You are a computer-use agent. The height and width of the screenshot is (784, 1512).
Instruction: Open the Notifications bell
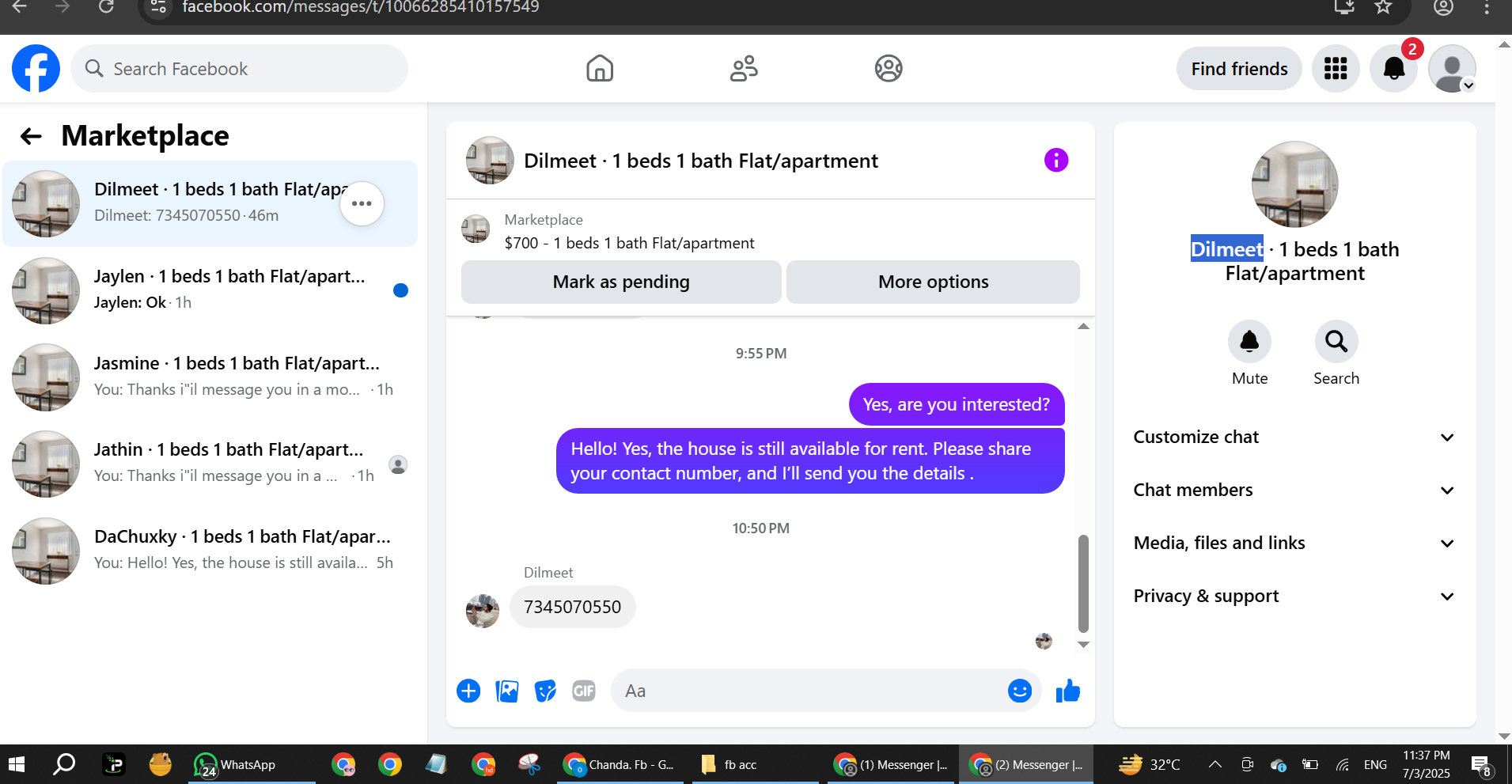[x=1394, y=69]
